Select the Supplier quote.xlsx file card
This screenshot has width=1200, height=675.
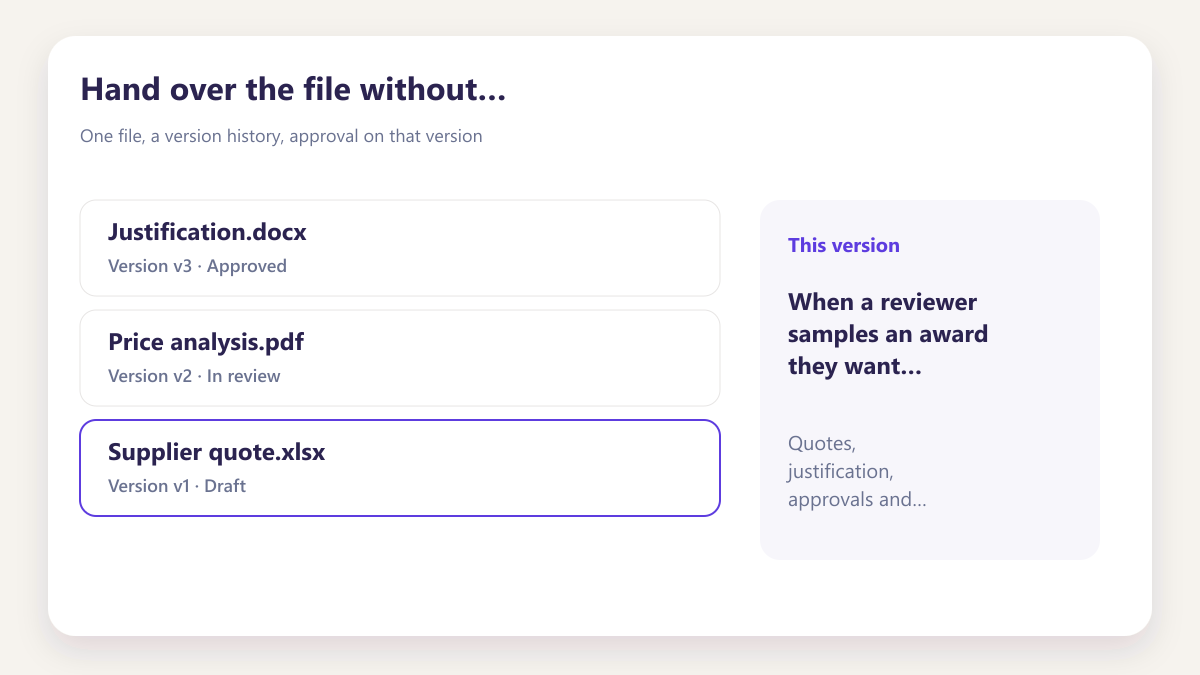pos(400,468)
